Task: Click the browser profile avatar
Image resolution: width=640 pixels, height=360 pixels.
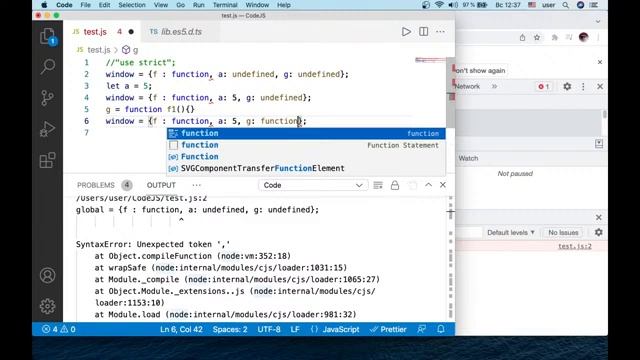Action: (x=583, y=37)
